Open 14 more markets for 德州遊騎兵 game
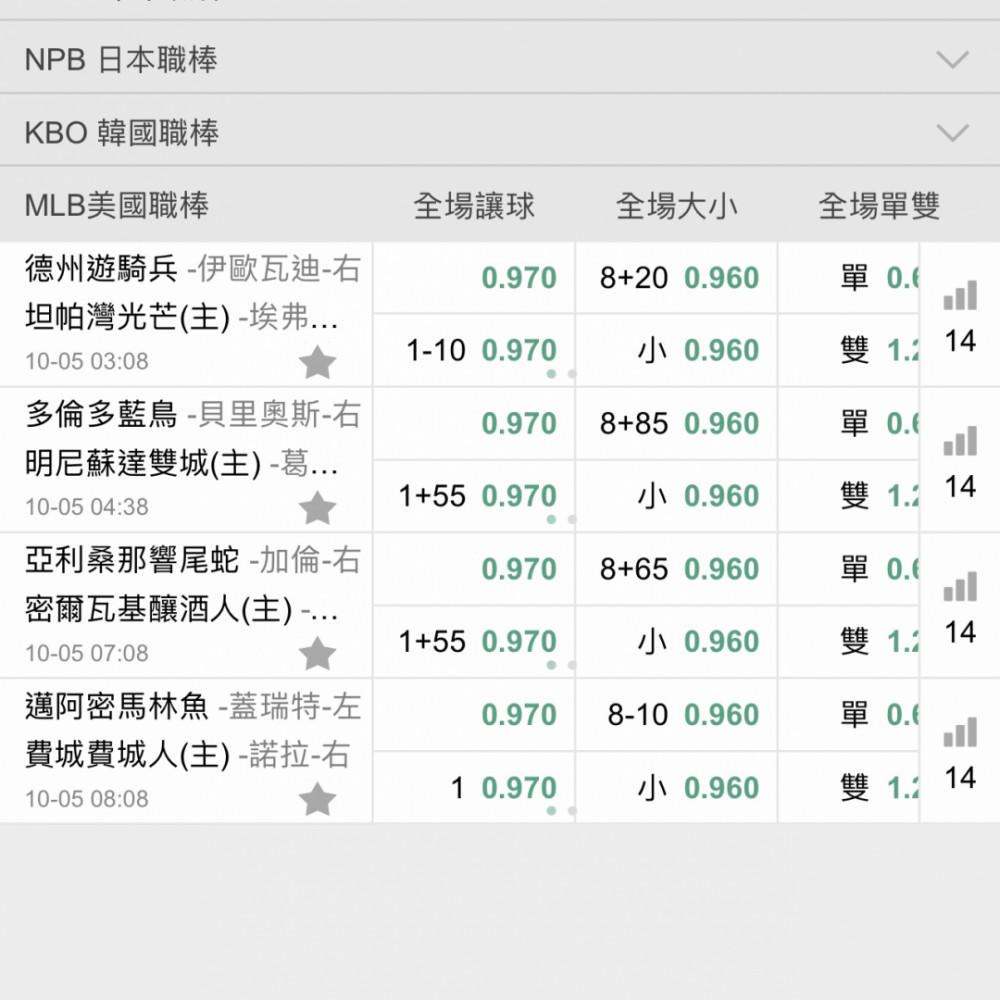 (x=960, y=341)
